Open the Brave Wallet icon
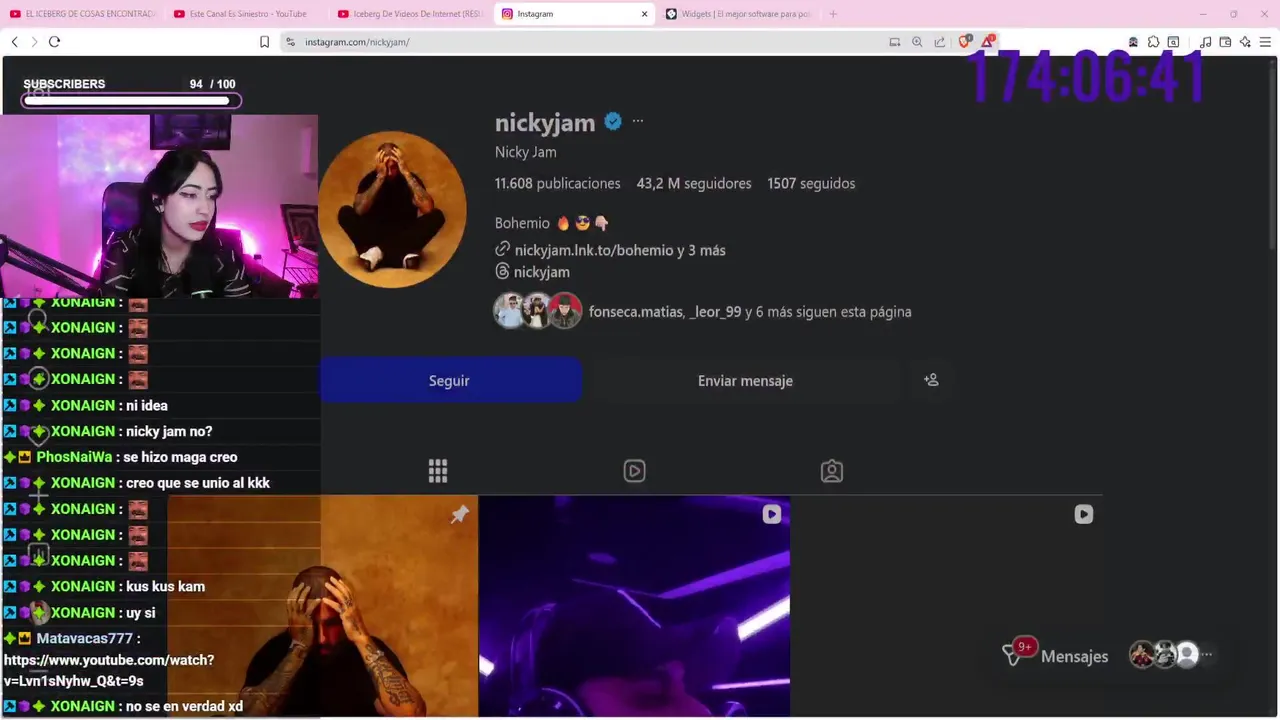 click(x=1225, y=42)
